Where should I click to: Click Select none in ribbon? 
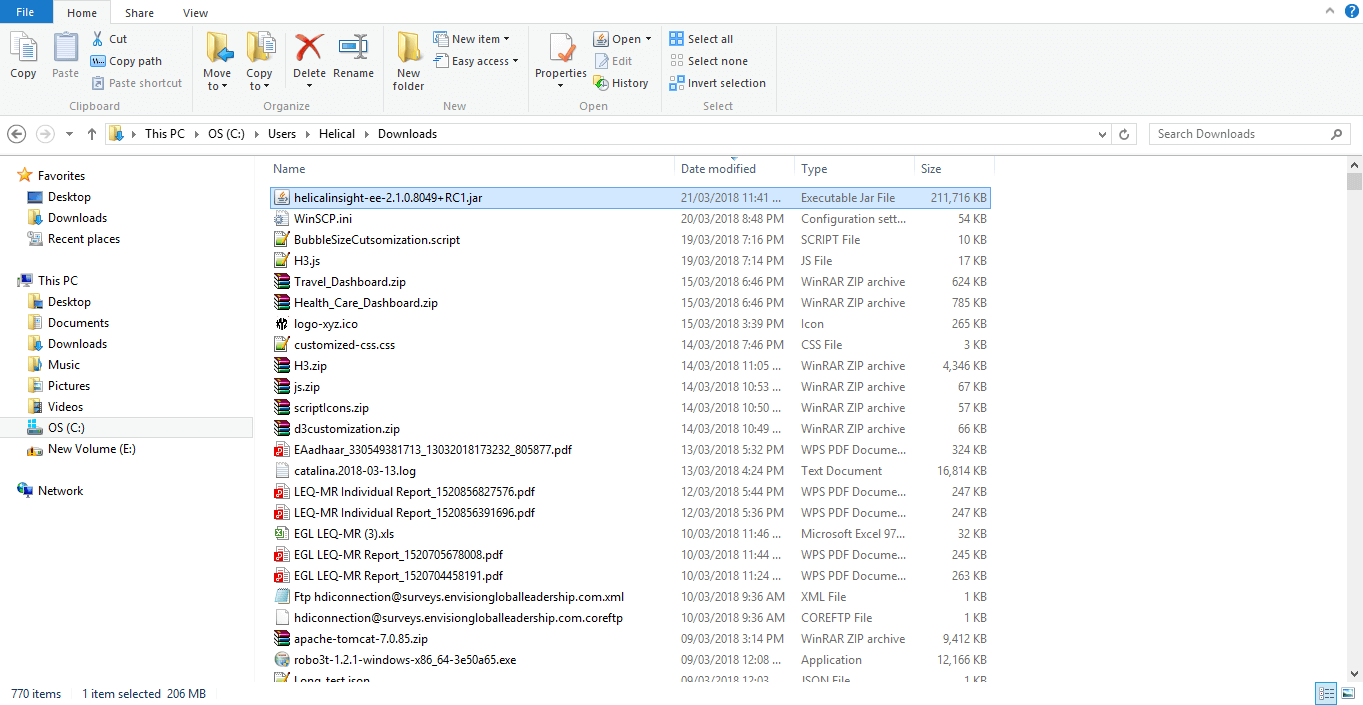pos(708,61)
